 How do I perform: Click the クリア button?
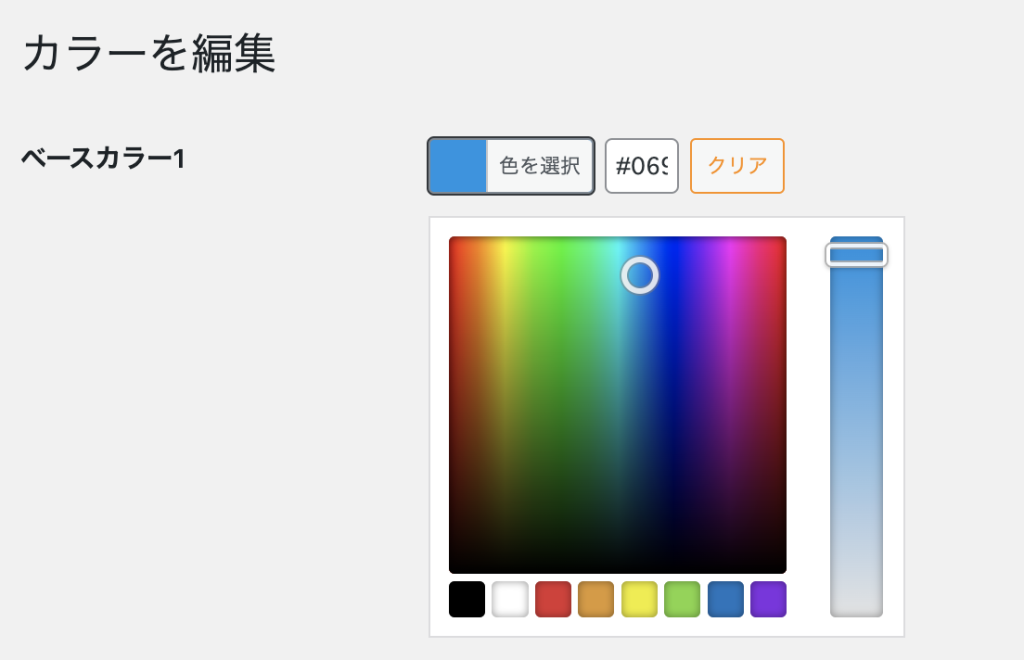737,166
